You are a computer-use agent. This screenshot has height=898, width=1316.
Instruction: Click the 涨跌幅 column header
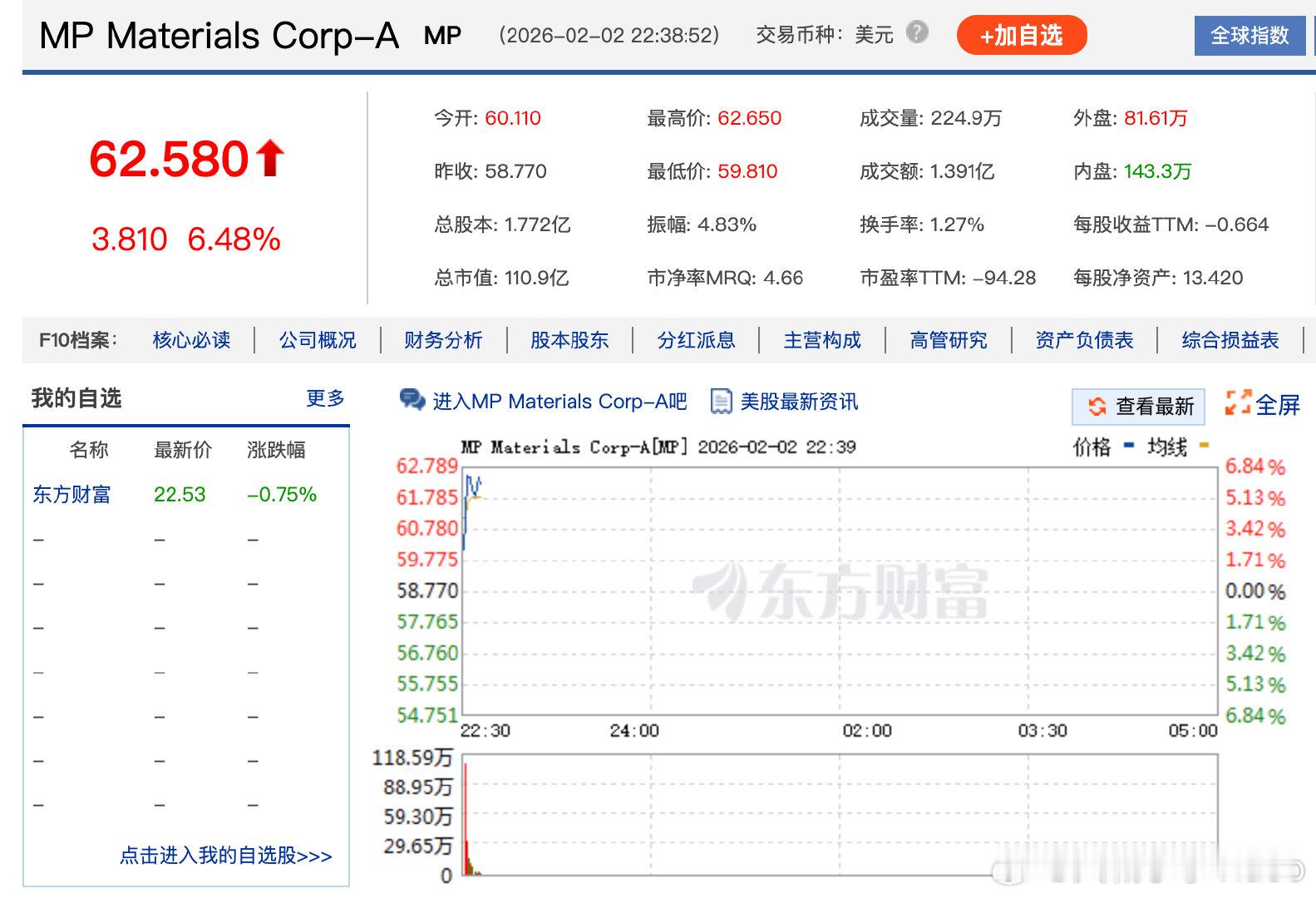(276, 450)
